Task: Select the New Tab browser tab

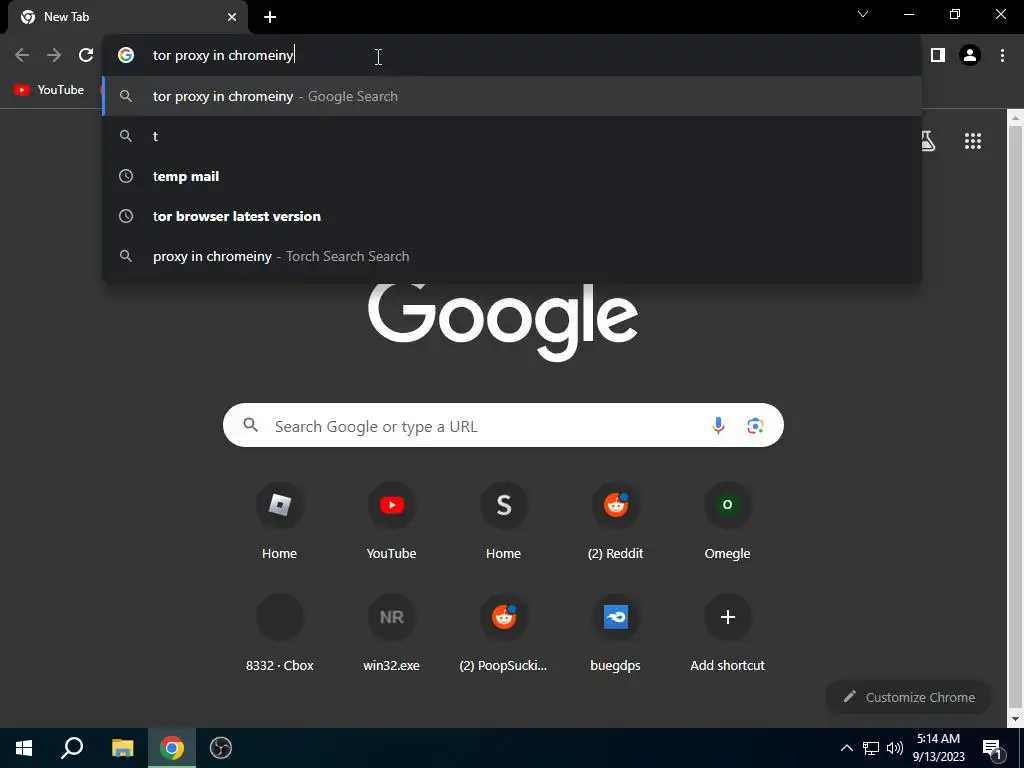Action: coord(129,17)
